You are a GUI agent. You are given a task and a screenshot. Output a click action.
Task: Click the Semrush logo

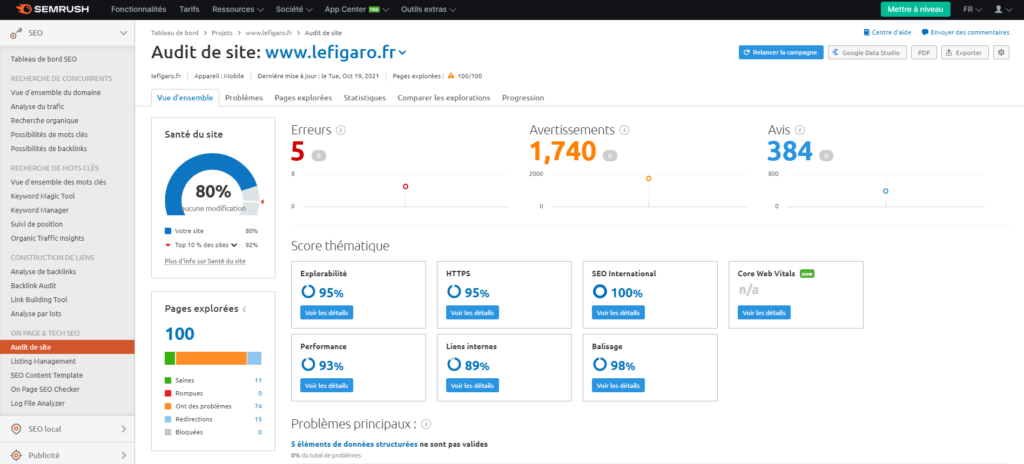(52, 10)
